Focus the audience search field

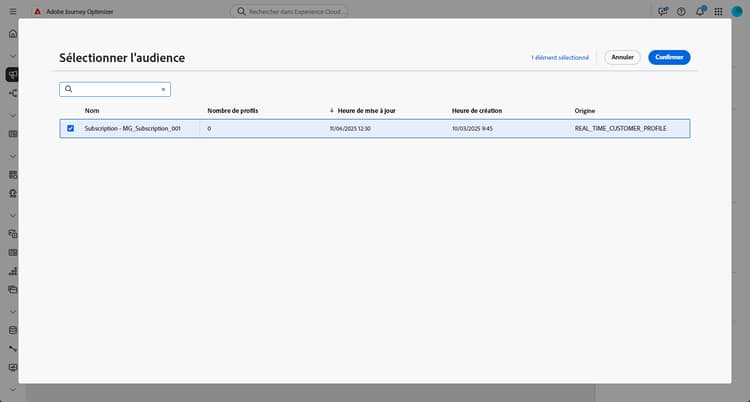(x=115, y=89)
